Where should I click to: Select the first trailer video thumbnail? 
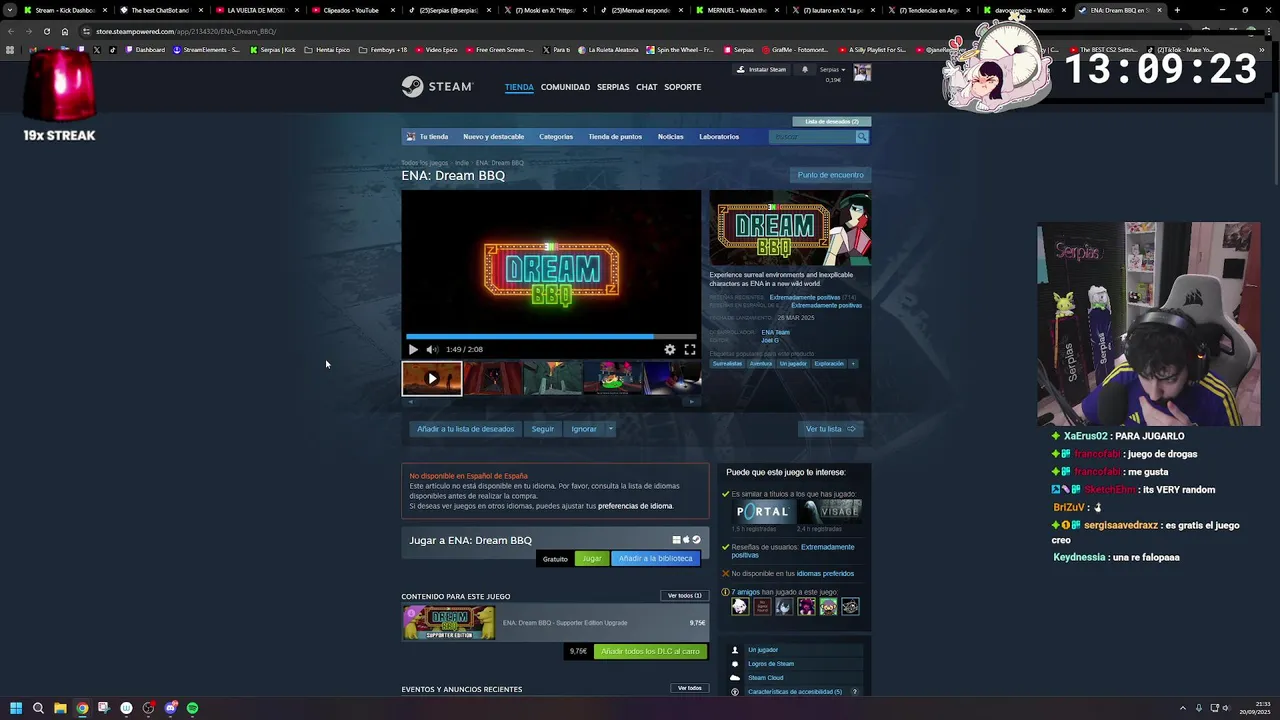coord(432,379)
